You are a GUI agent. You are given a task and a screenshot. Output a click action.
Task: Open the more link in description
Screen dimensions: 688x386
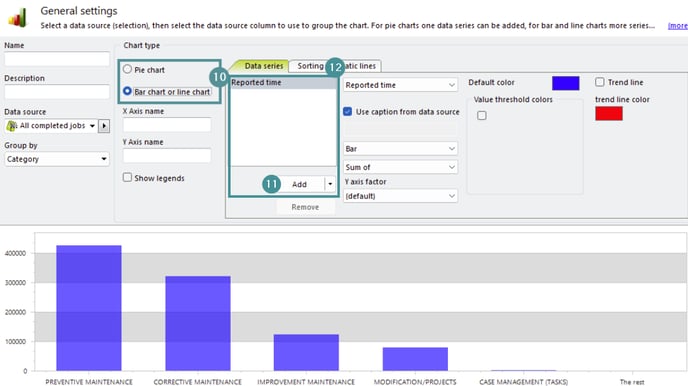[x=678, y=26]
